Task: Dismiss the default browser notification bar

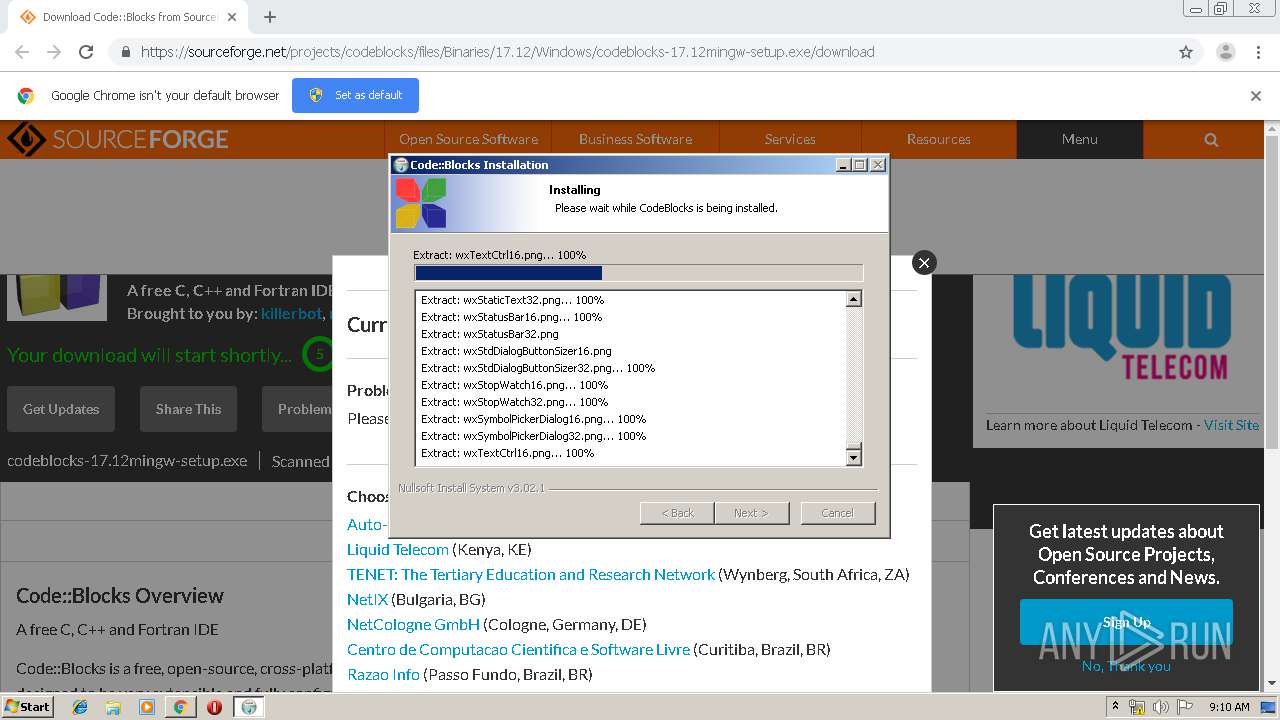Action: tap(1256, 96)
